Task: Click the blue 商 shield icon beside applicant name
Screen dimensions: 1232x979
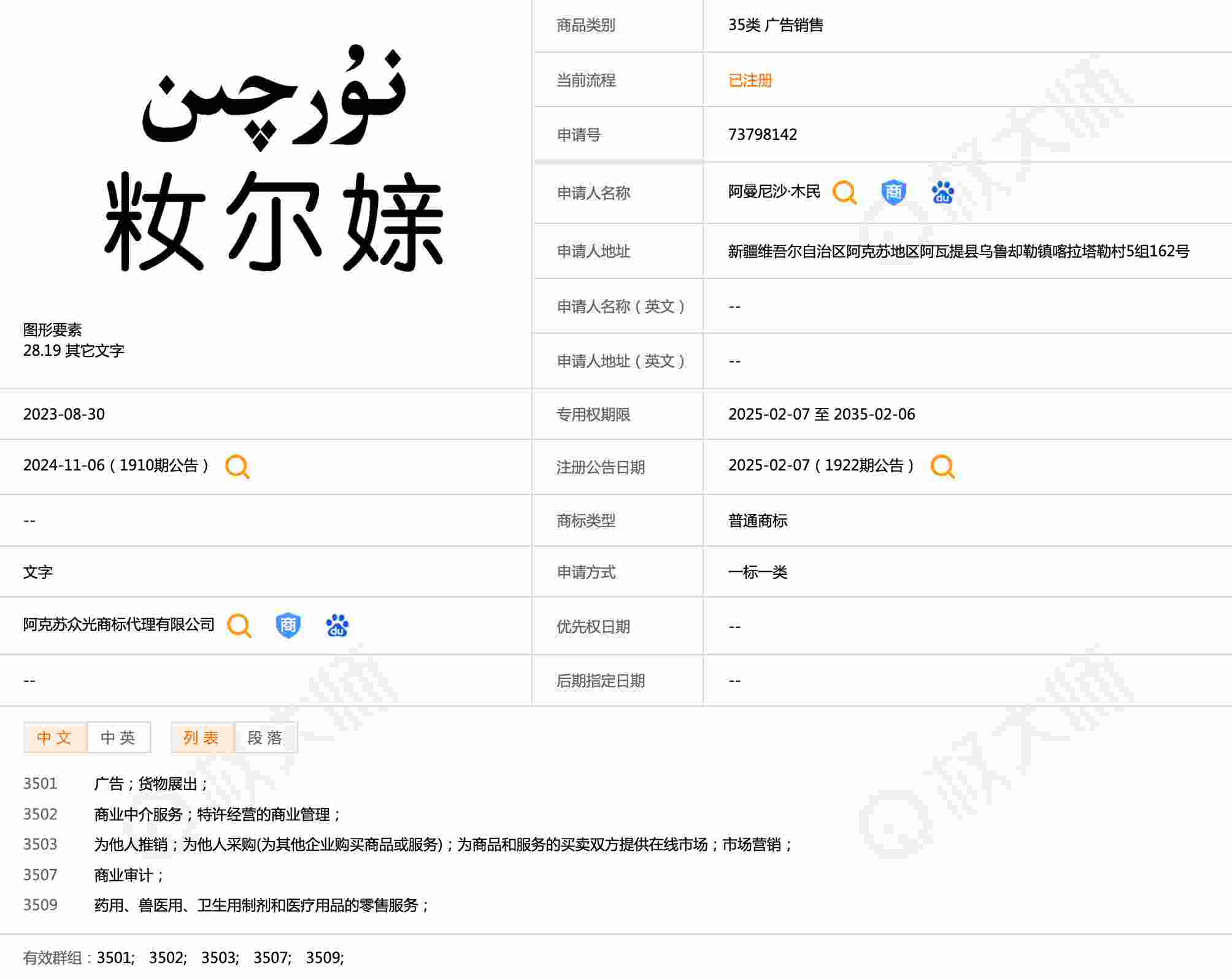Action: point(893,193)
